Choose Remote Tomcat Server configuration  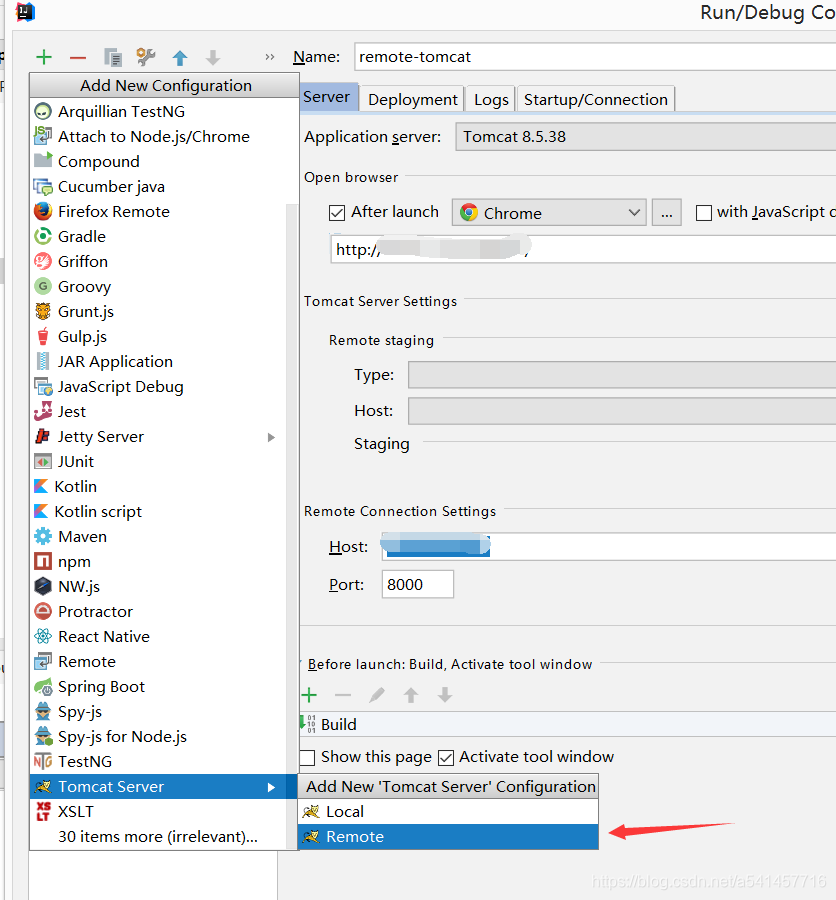pos(448,837)
